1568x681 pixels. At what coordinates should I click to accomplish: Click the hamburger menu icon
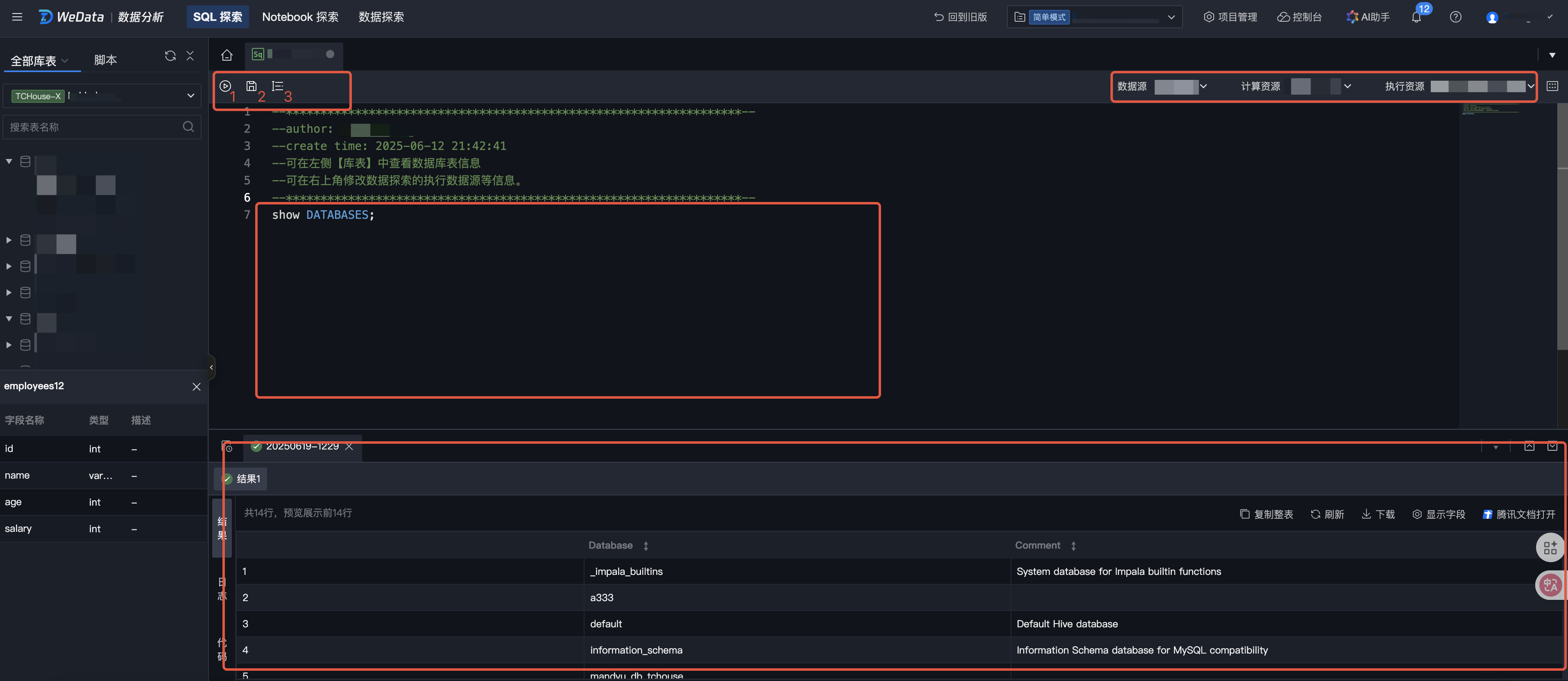coord(17,17)
